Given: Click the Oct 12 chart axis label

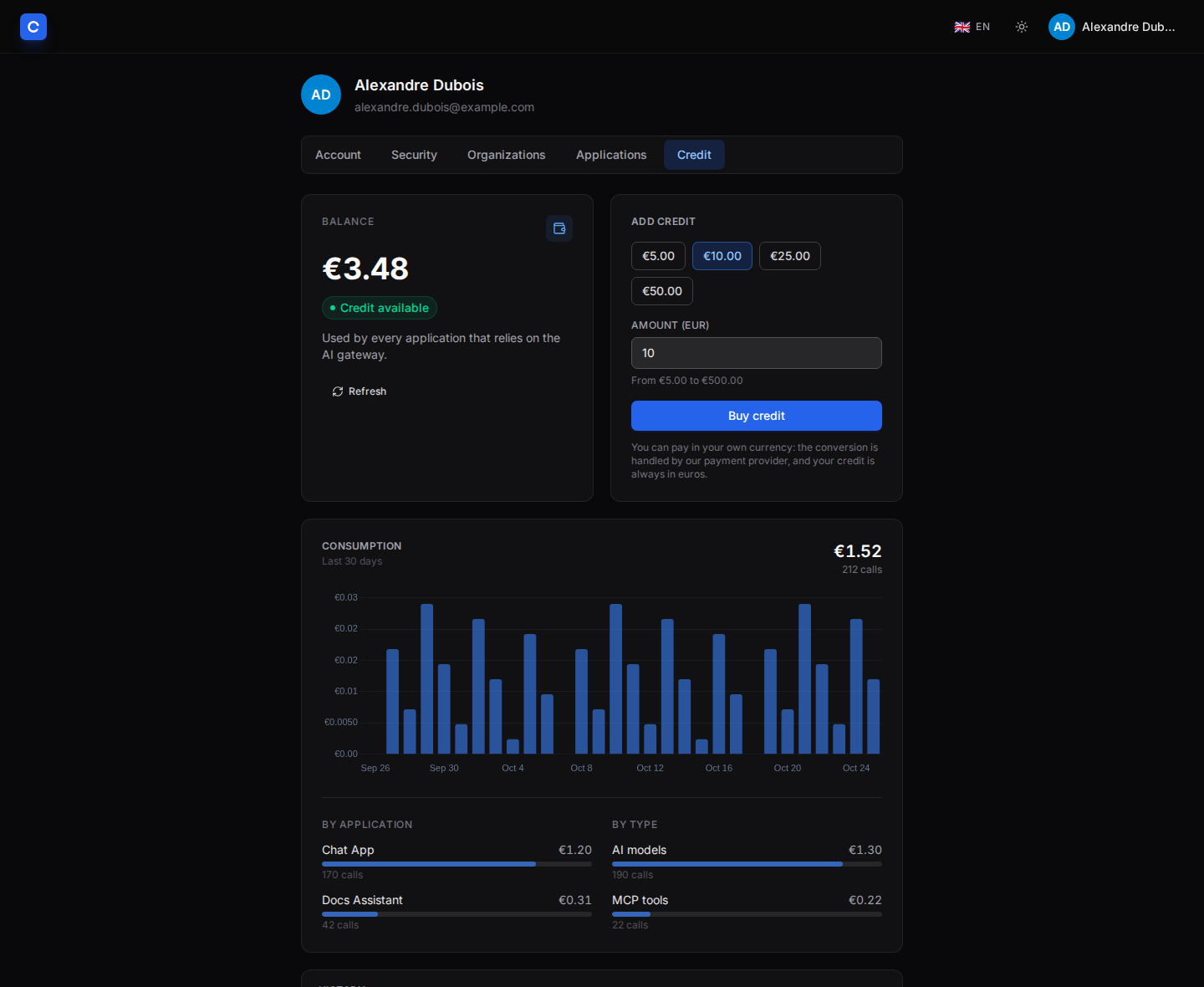Looking at the screenshot, I should (x=650, y=768).
